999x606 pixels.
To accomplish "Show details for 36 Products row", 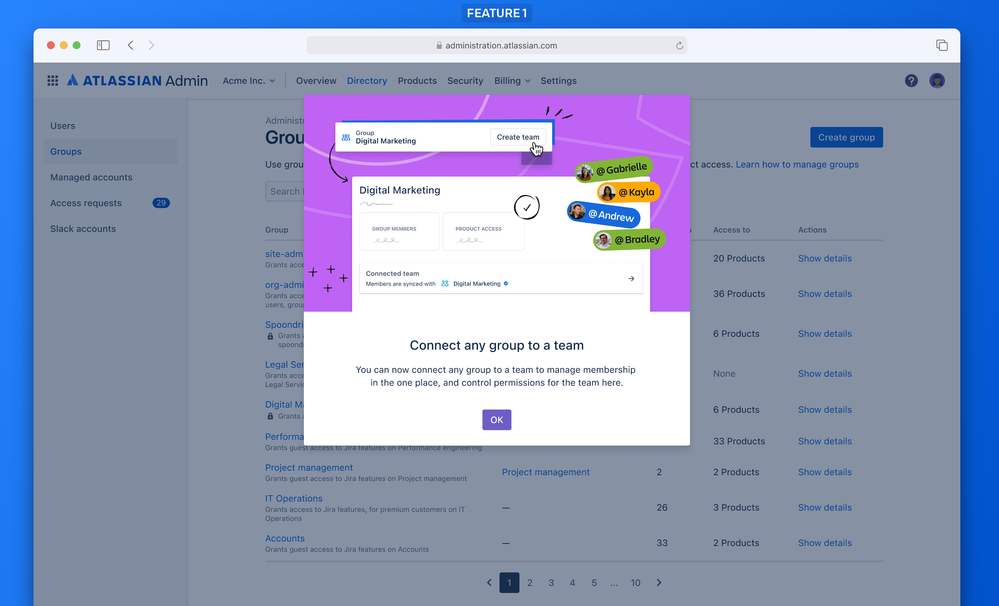I will 825,294.
